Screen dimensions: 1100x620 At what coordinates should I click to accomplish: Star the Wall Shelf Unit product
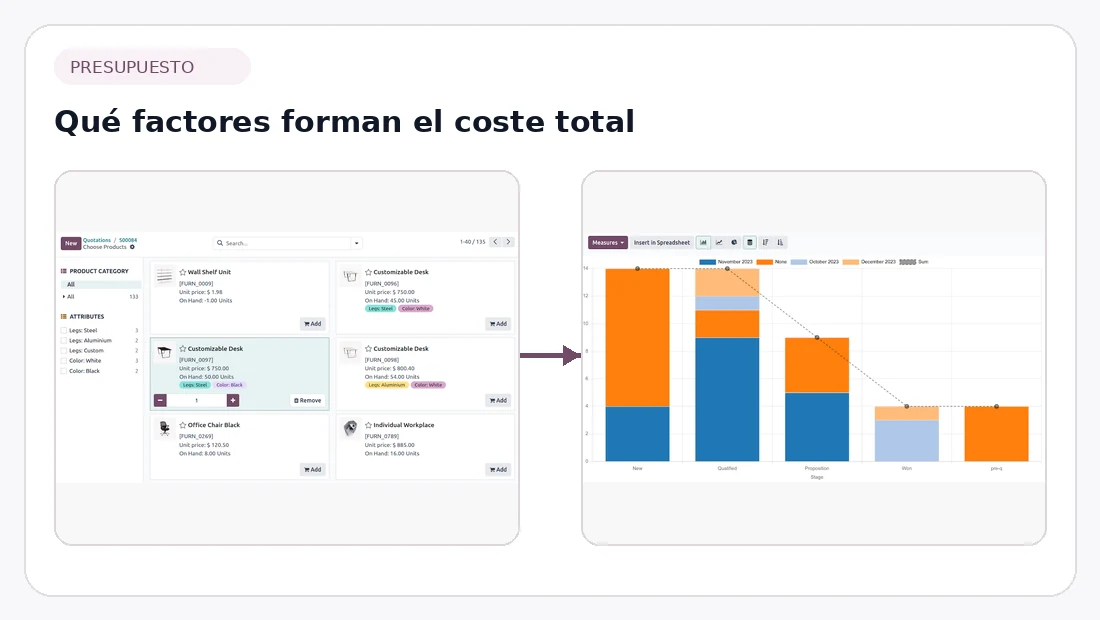pos(182,272)
